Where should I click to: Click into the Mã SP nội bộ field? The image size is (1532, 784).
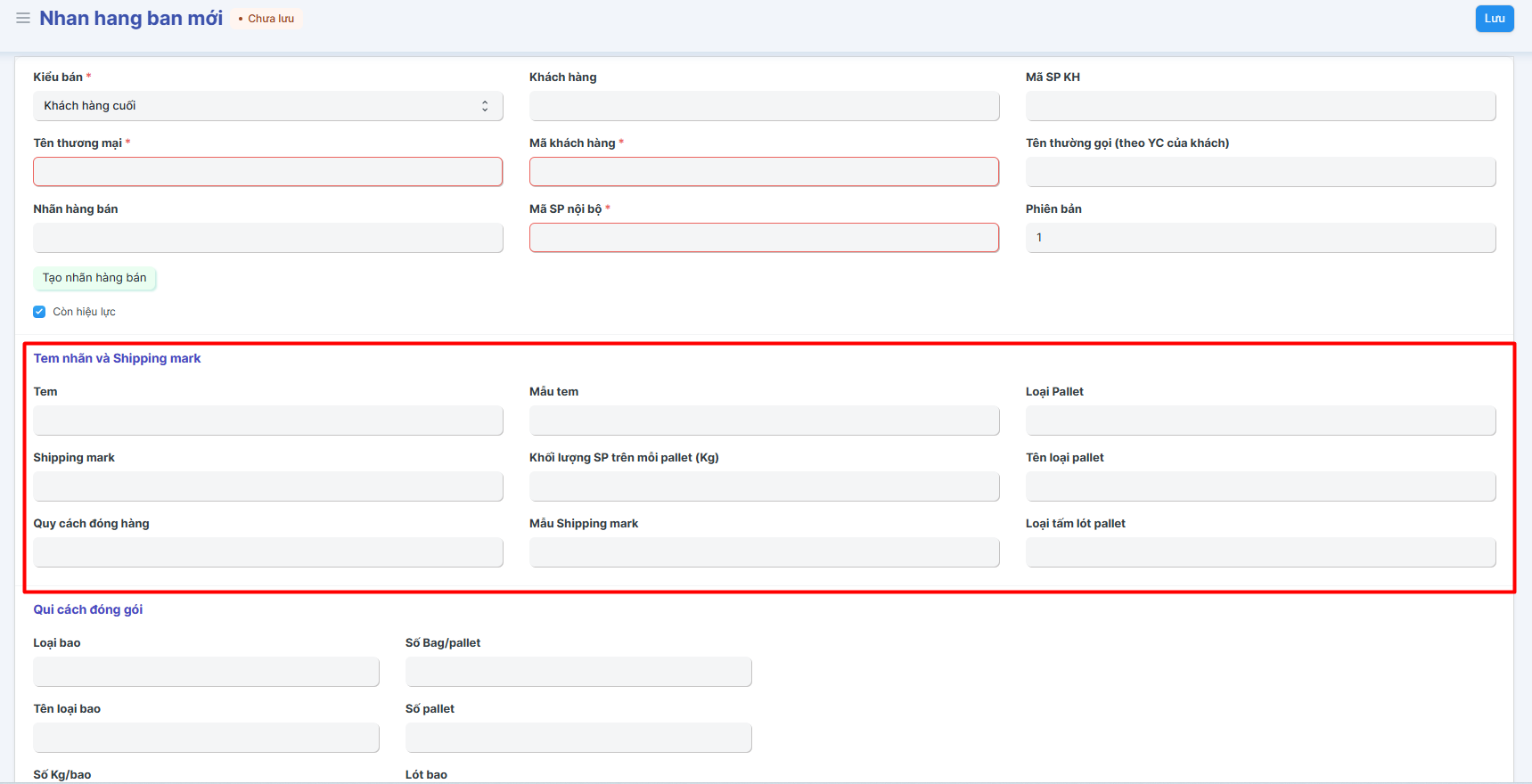pos(764,238)
